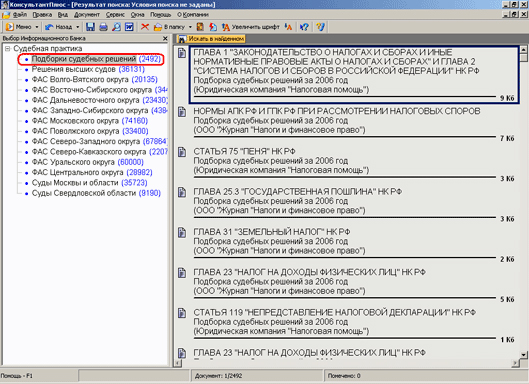Click the application icon left of Файл

(6, 15)
